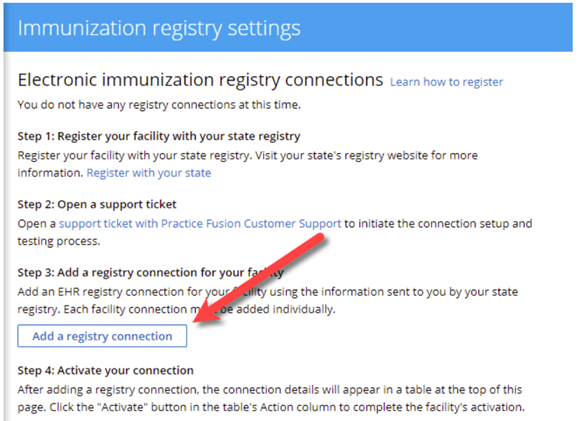Click the Step 2 Open a support ticket heading
Screen dimensions: 579x421
(97, 204)
